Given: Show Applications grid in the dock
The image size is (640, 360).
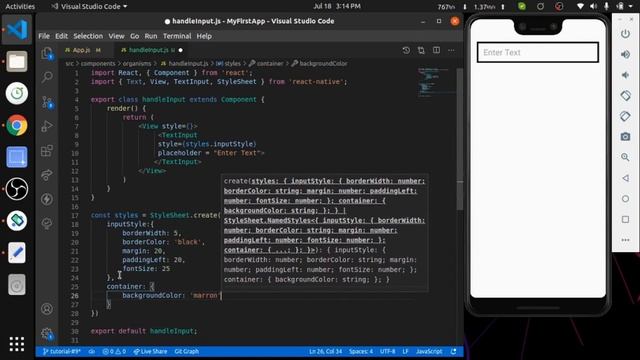Looking at the screenshot, I should click(x=17, y=344).
